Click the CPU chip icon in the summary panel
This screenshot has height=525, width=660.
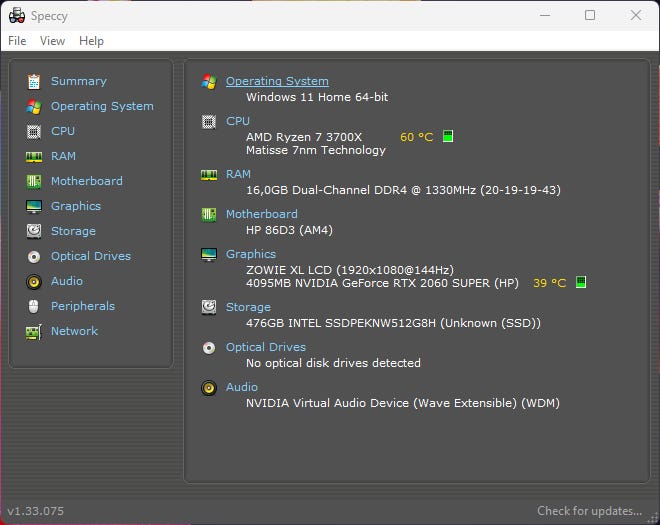(209, 122)
